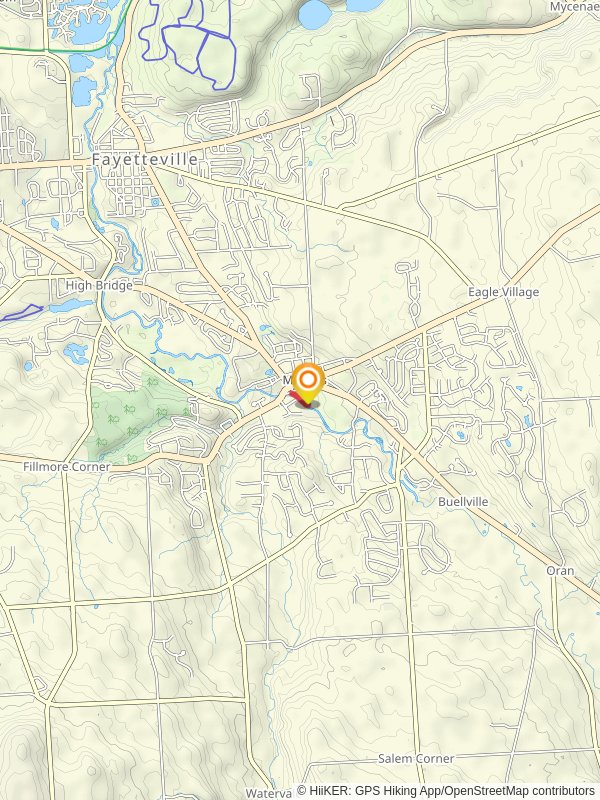Click the yellow location pin marker
This screenshot has width=600, height=800.
point(308,384)
